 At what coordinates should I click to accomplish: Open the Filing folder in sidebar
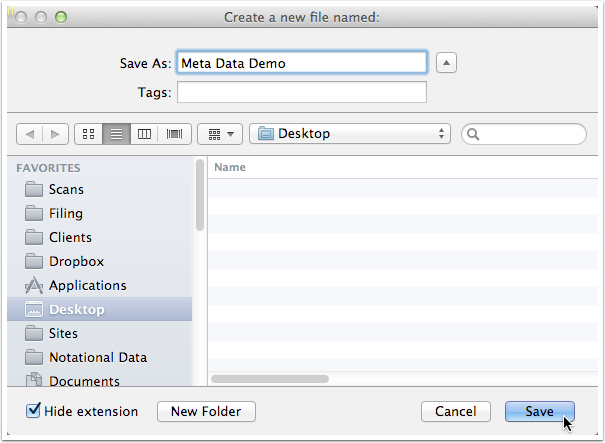point(100,213)
